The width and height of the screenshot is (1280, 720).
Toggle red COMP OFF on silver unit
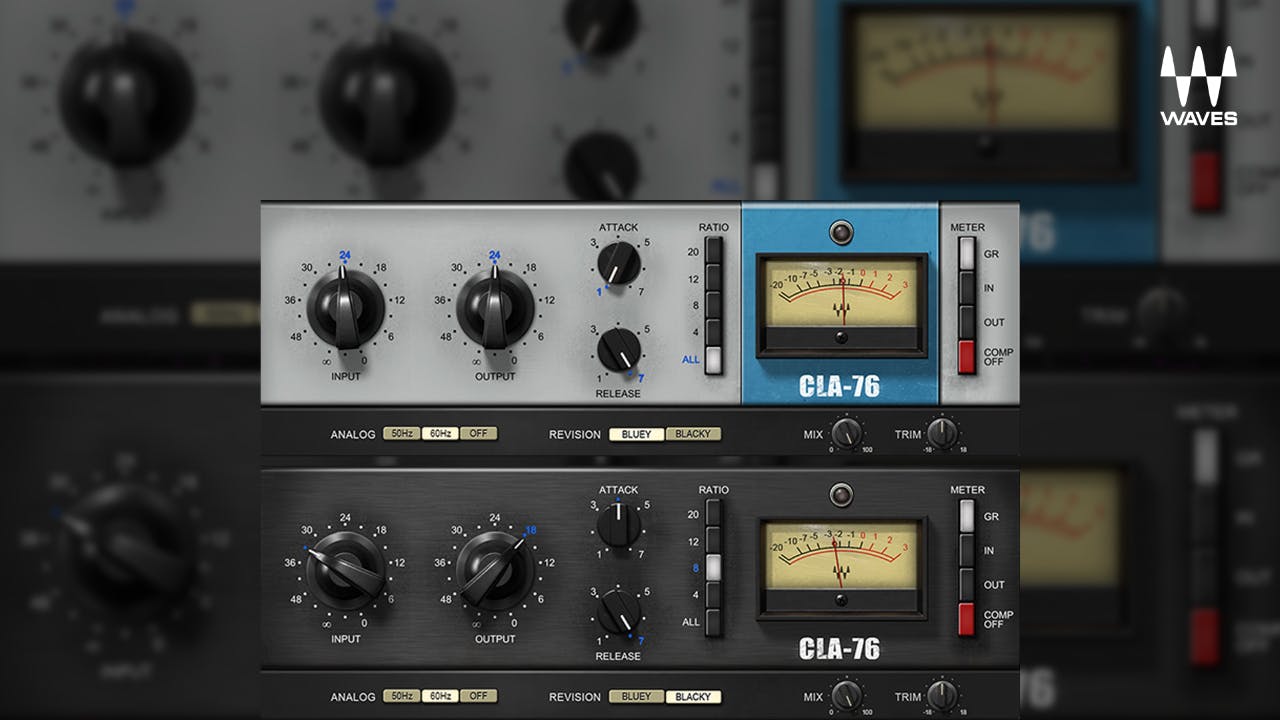966,357
